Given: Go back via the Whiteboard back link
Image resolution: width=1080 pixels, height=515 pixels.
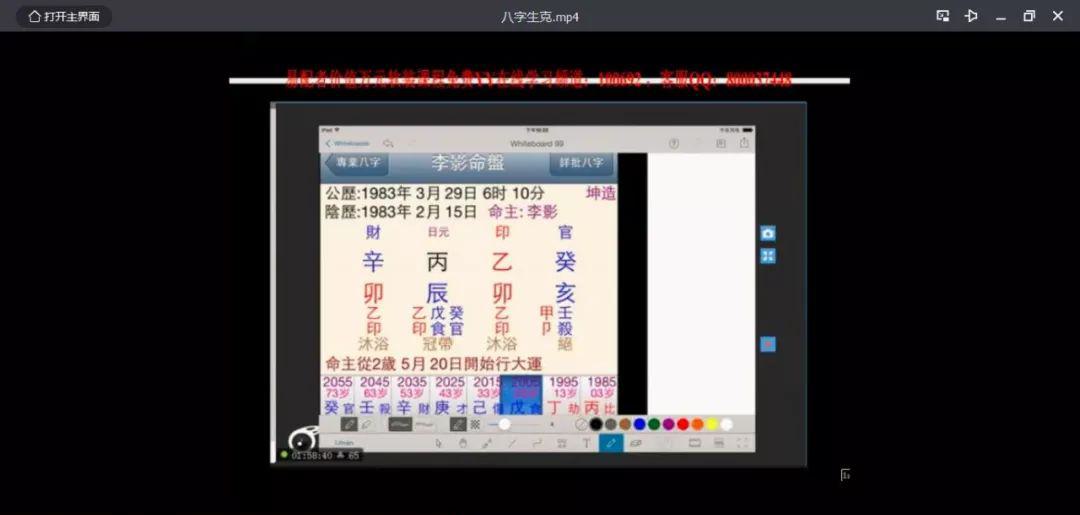Looking at the screenshot, I should point(348,143).
